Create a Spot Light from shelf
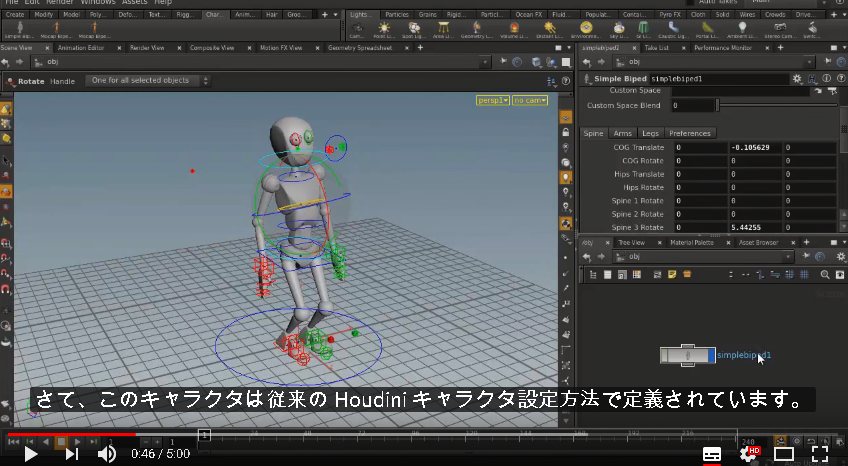Image resolution: width=848 pixels, height=466 pixels. pos(414,30)
